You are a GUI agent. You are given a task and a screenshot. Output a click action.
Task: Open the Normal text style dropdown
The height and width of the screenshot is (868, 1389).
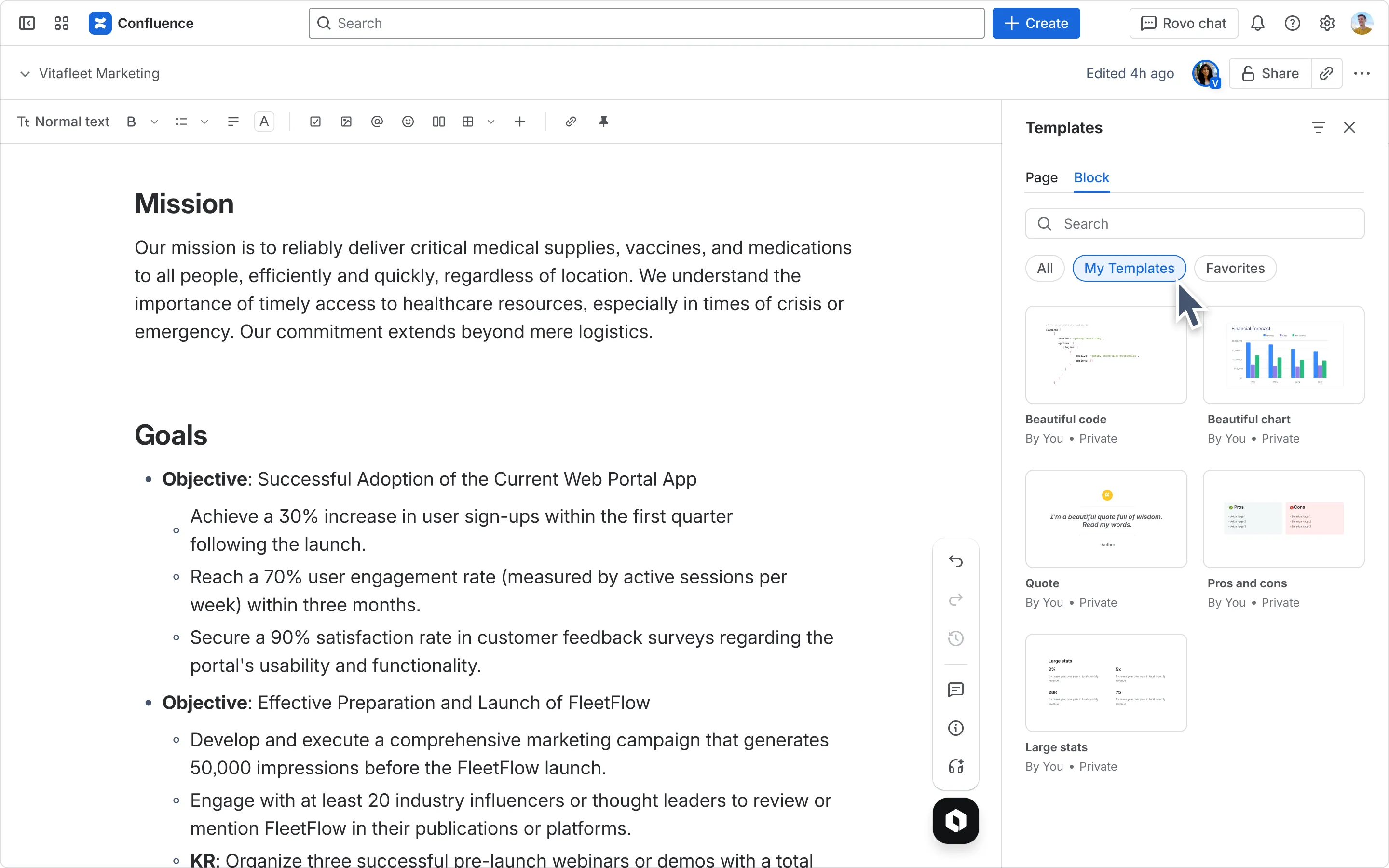coord(64,122)
